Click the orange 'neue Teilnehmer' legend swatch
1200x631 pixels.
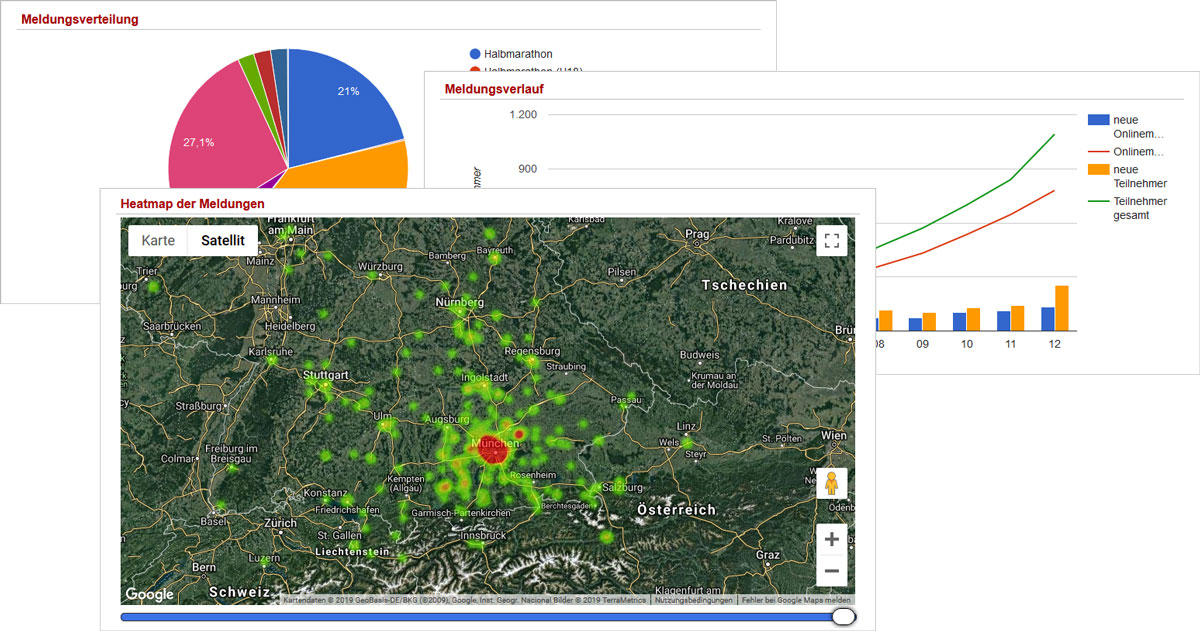click(x=1098, y=170)
